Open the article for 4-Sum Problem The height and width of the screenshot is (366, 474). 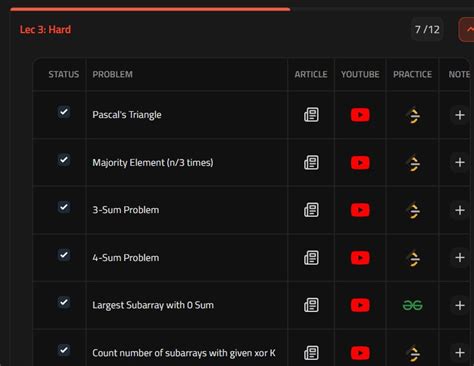[x=311, y=258]
